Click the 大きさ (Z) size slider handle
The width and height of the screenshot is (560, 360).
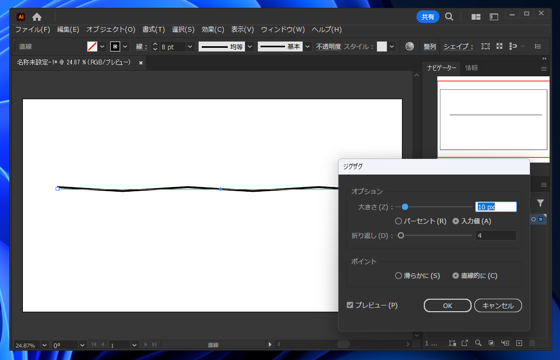[405, 207]
